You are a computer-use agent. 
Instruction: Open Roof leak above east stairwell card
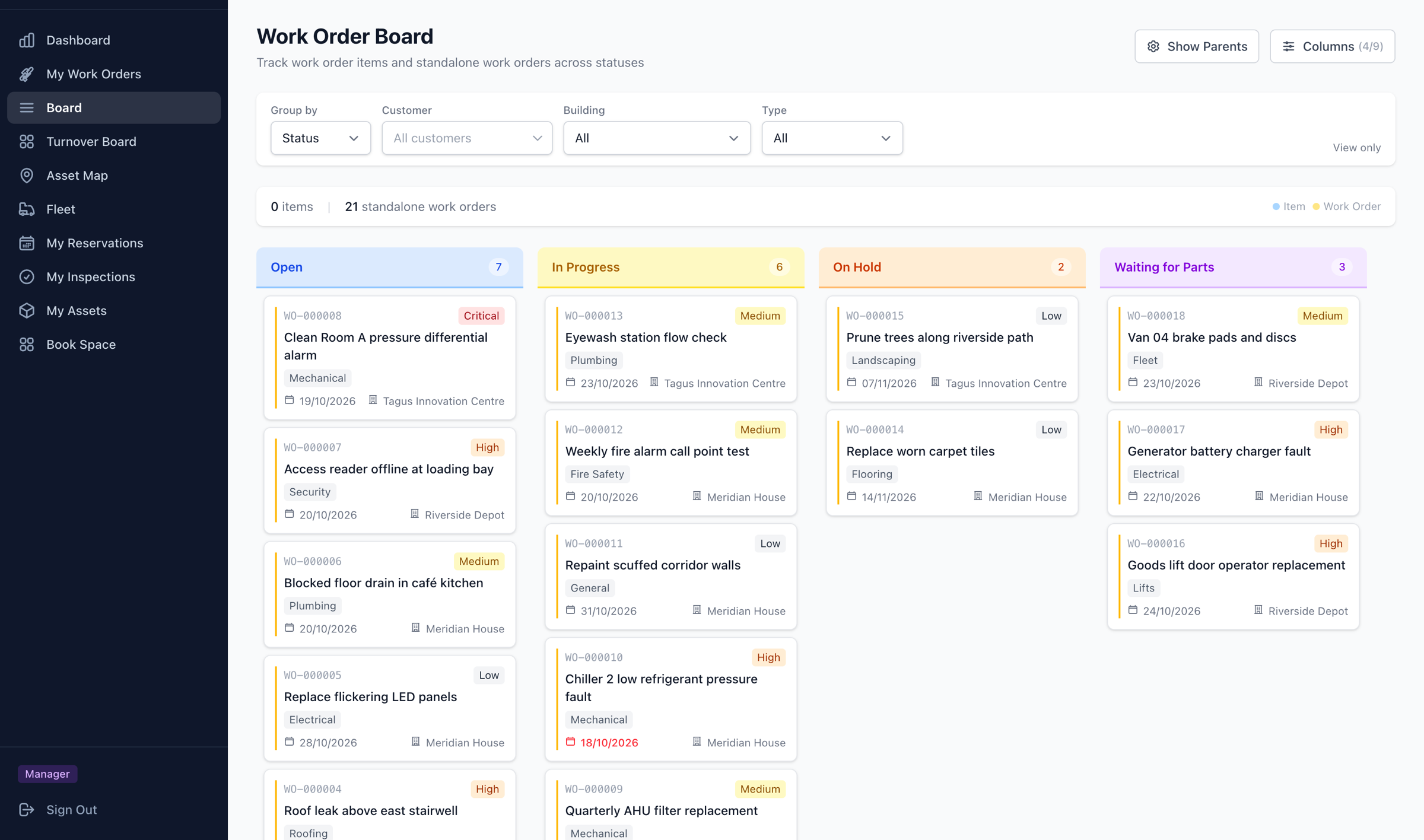point(389,806)
